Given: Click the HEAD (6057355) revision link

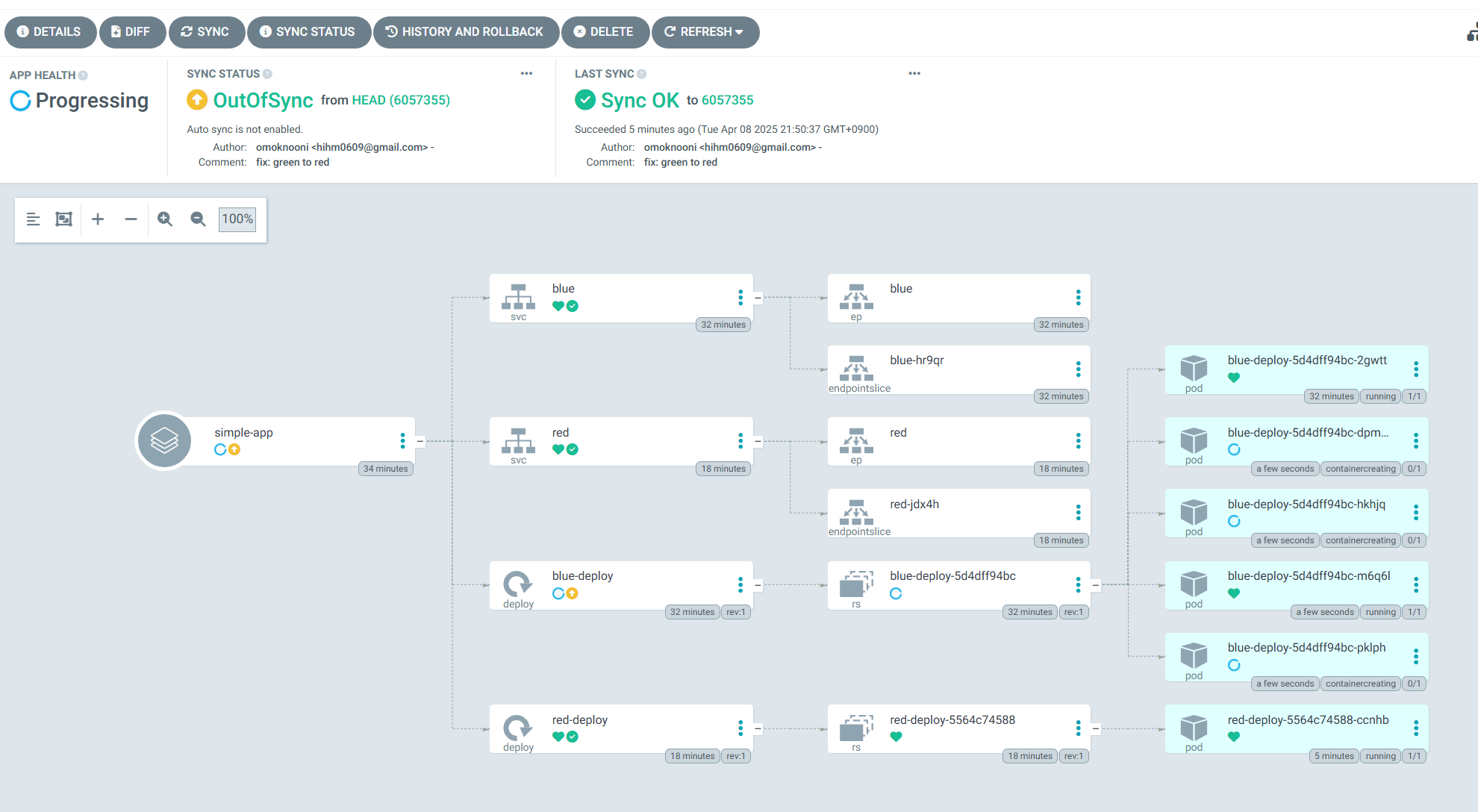Looking at the screenshot, I should [x=400, y=100].
